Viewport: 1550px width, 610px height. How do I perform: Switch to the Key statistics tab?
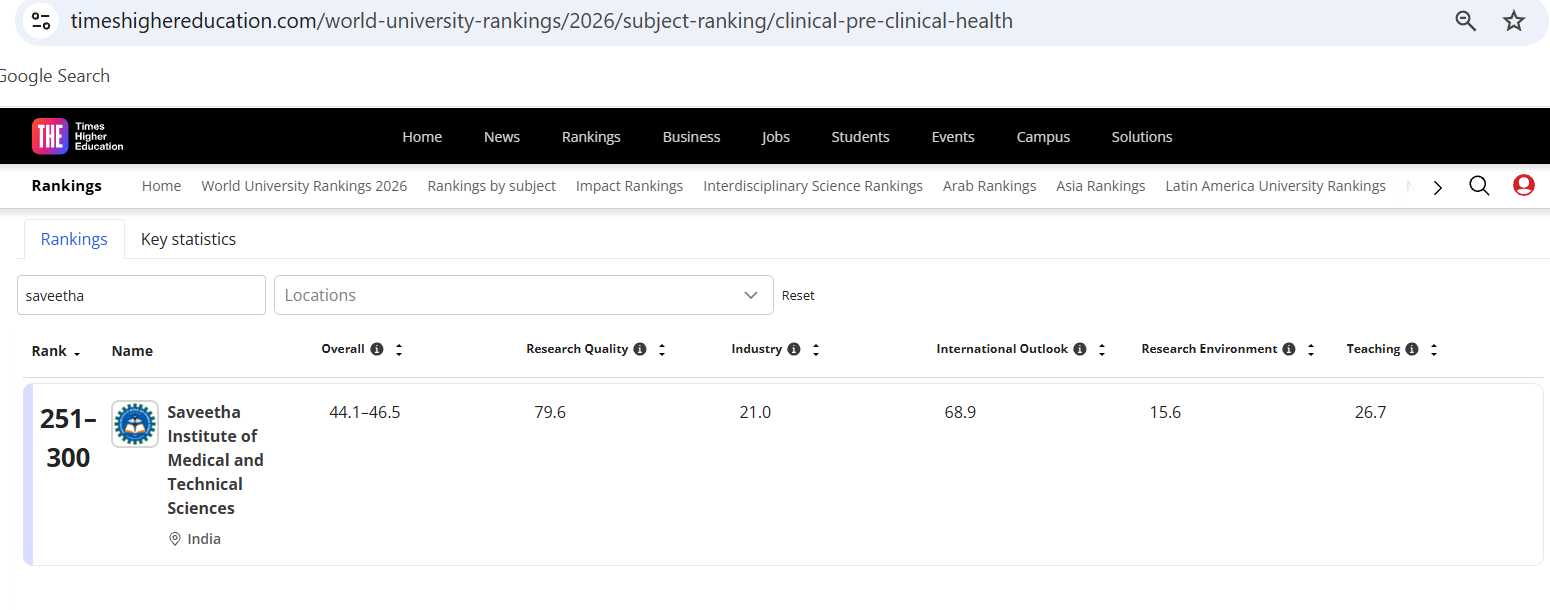click(x=188, y=239)
